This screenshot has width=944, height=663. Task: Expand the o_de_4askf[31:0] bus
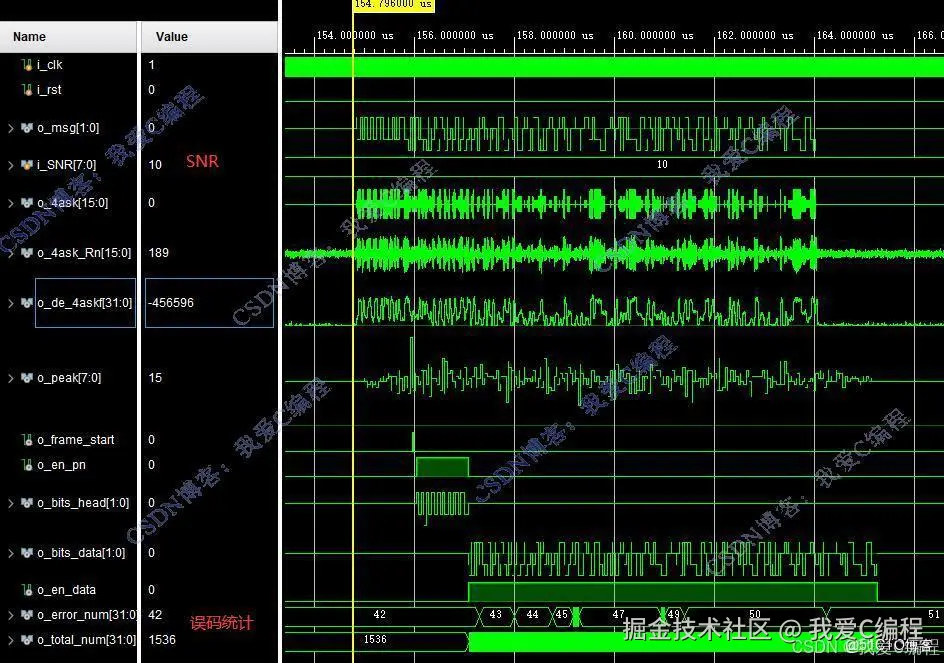click(10, 303)
